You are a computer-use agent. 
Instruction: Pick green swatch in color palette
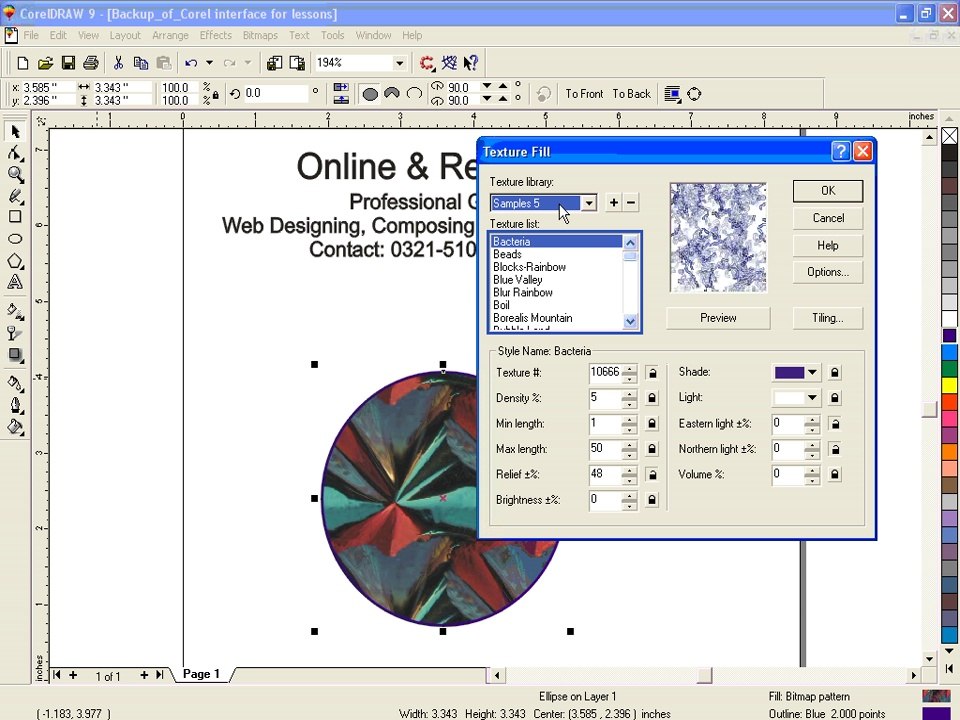[x=950, y=369]
